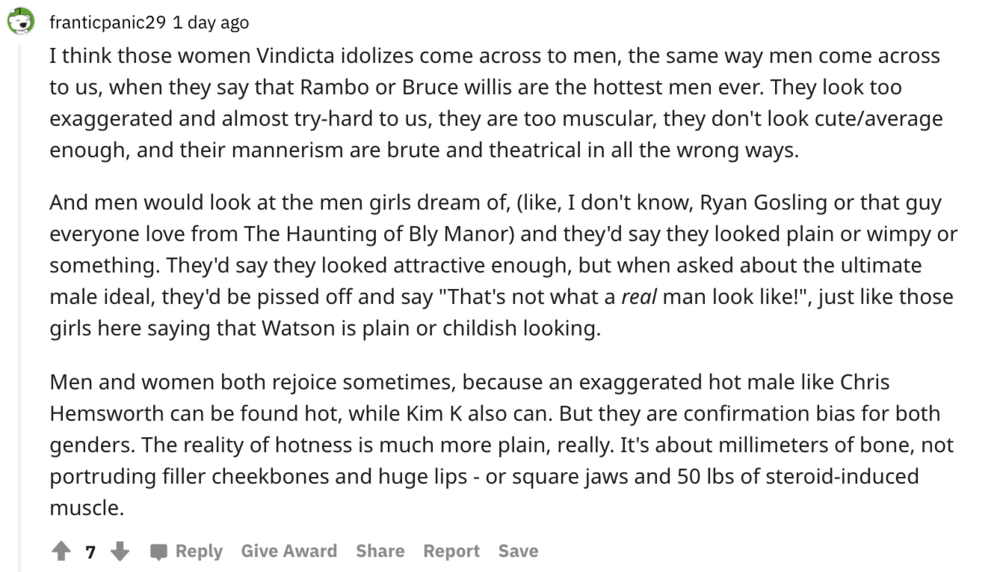This screenshot has height=572, width=1000.
Task: Click the speech bubble reply icon
Action: point(158,551)
